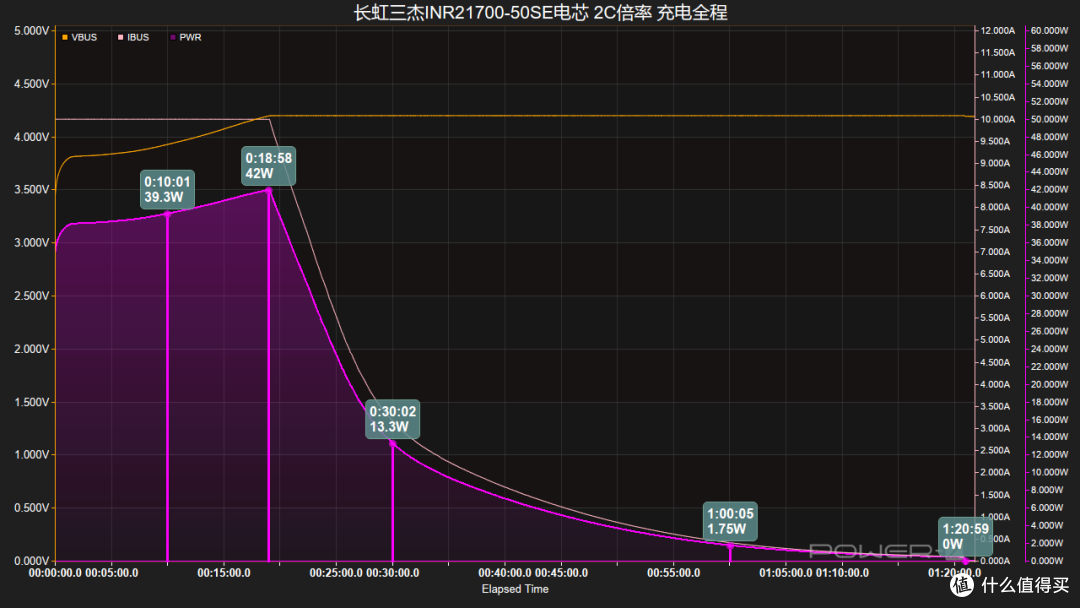Select the 0:10:01 39.3W marker label
The width and height of the screenshot is (1080, 608).
click(167, 189)
